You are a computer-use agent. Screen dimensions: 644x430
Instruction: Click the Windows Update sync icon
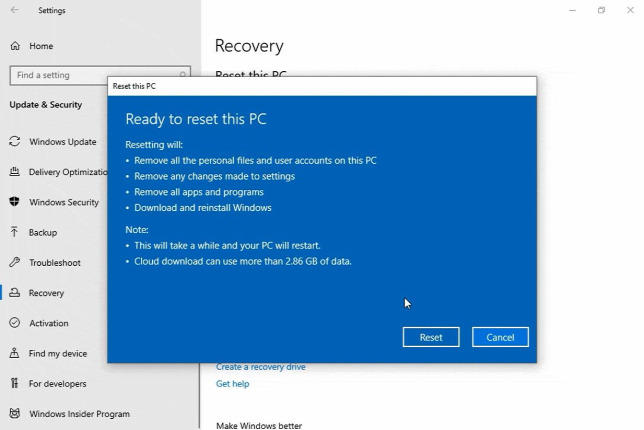pos(15,142)
